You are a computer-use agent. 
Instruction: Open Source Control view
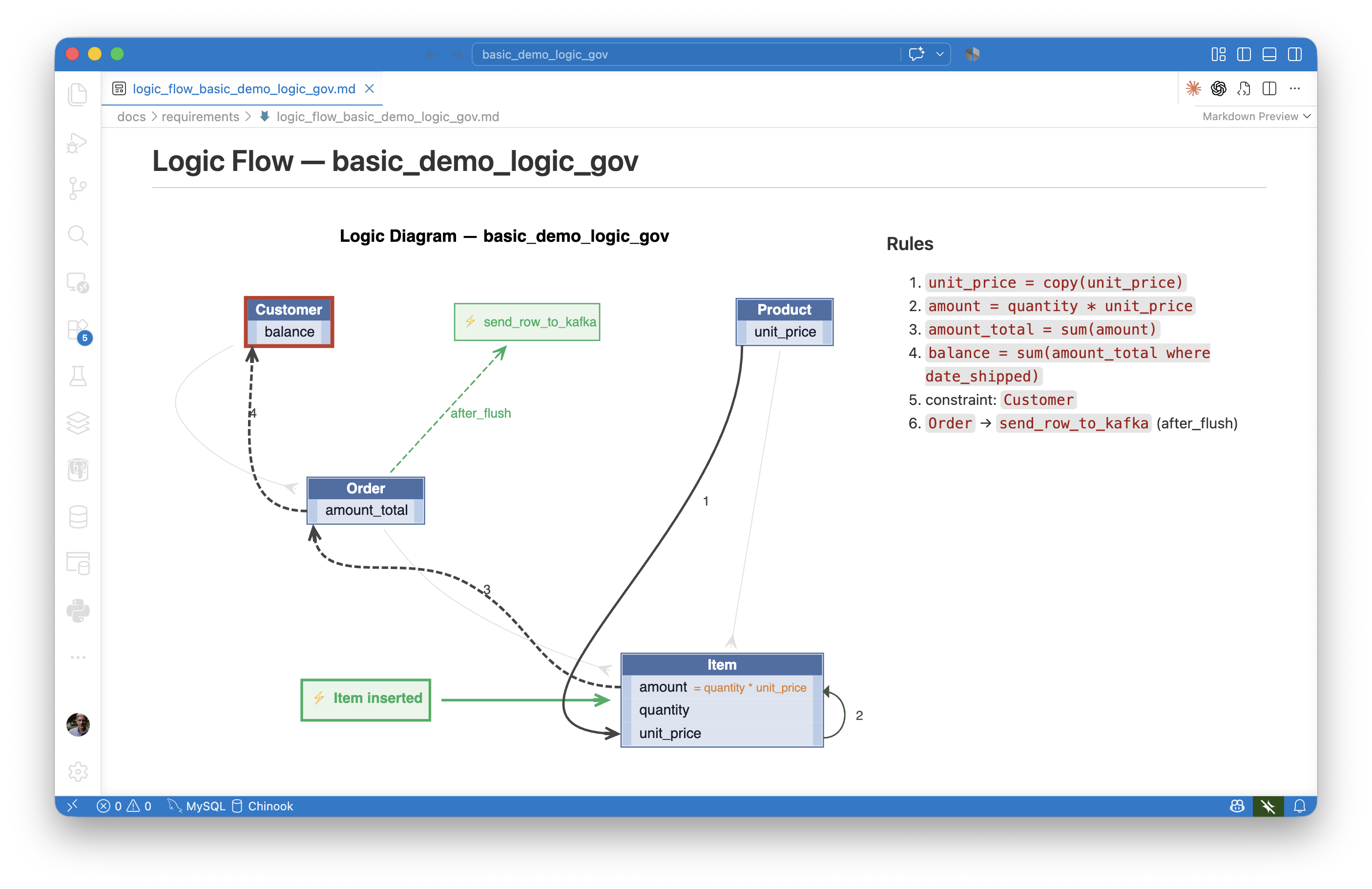pos(78,189)
